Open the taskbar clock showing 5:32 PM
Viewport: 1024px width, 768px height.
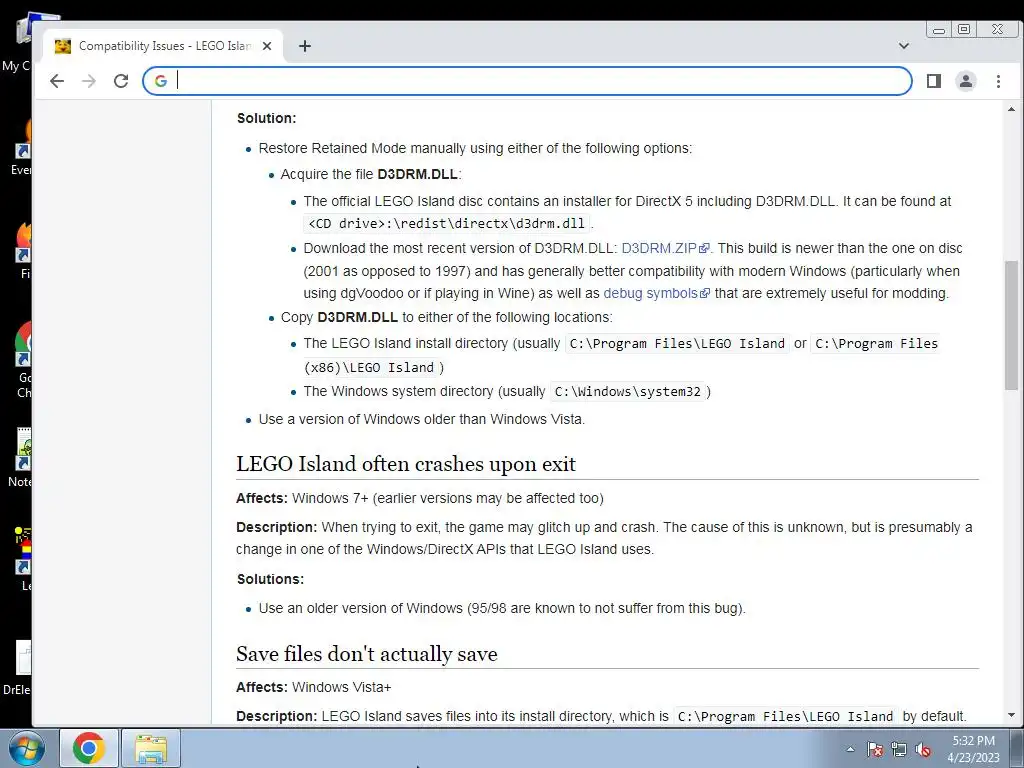tap(973, 749)
